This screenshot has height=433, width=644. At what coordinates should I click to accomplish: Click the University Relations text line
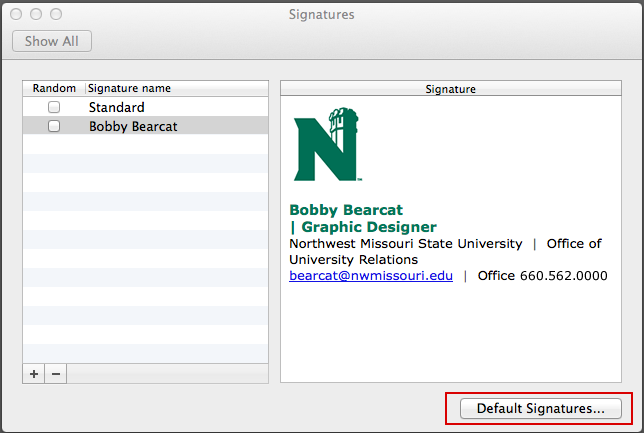click(x=353, y=260)
